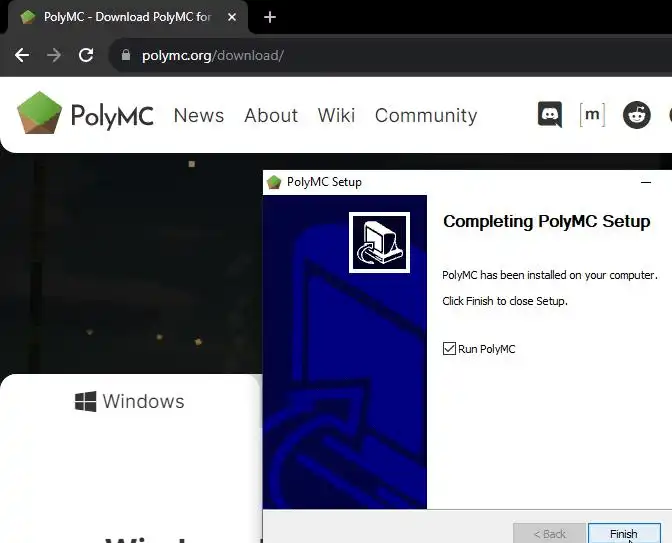Open PolyMC Discord via Discord icon
This screenshot has height=543, width=672.
point(550,114)
